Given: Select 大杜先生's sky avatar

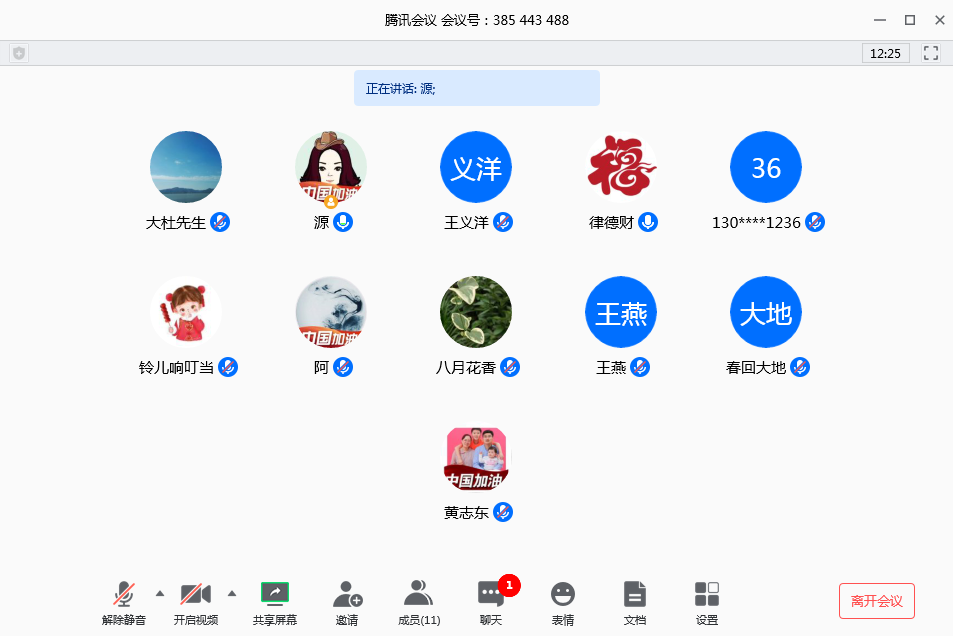Looking at the screenshot, I should coord(186,167).
